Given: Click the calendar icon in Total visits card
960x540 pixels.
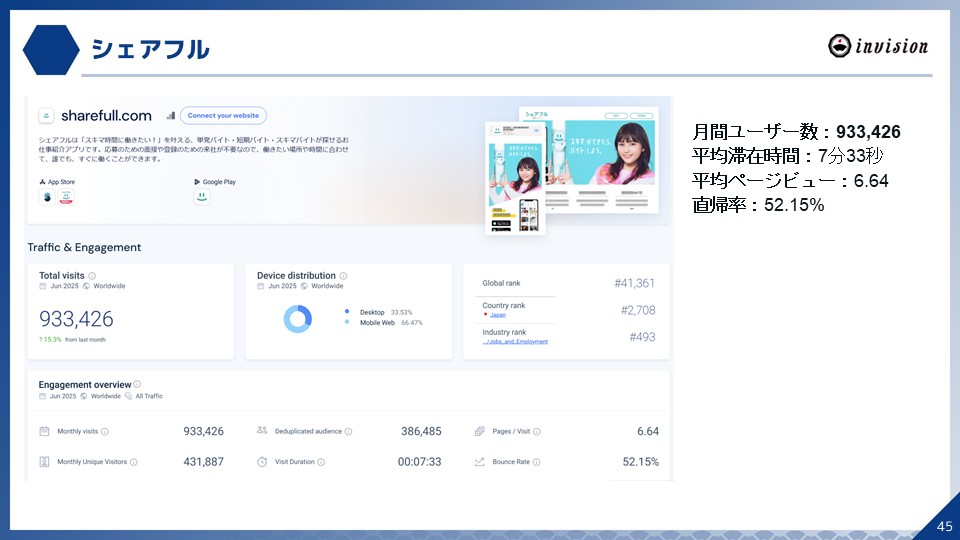Looking at the screenshot, I should [x=43, y=286].
